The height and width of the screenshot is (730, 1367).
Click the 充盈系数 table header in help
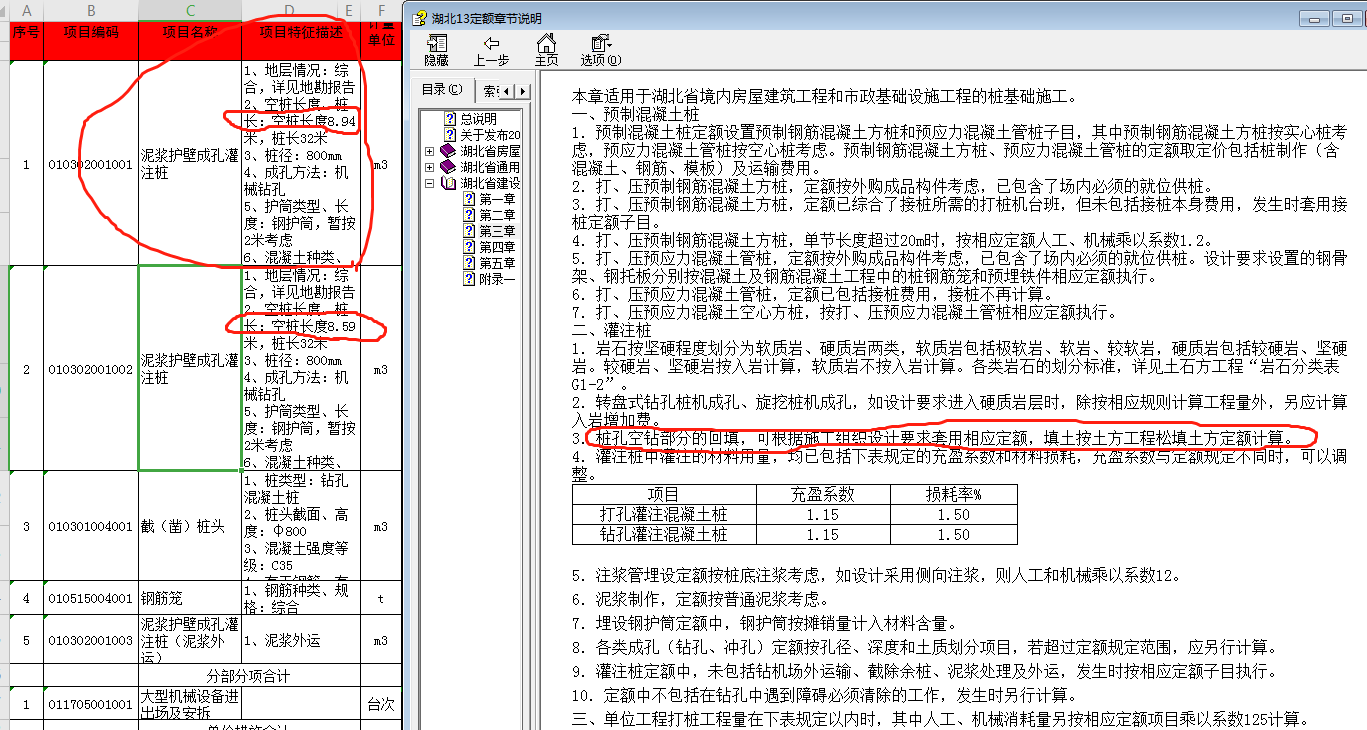823,494
